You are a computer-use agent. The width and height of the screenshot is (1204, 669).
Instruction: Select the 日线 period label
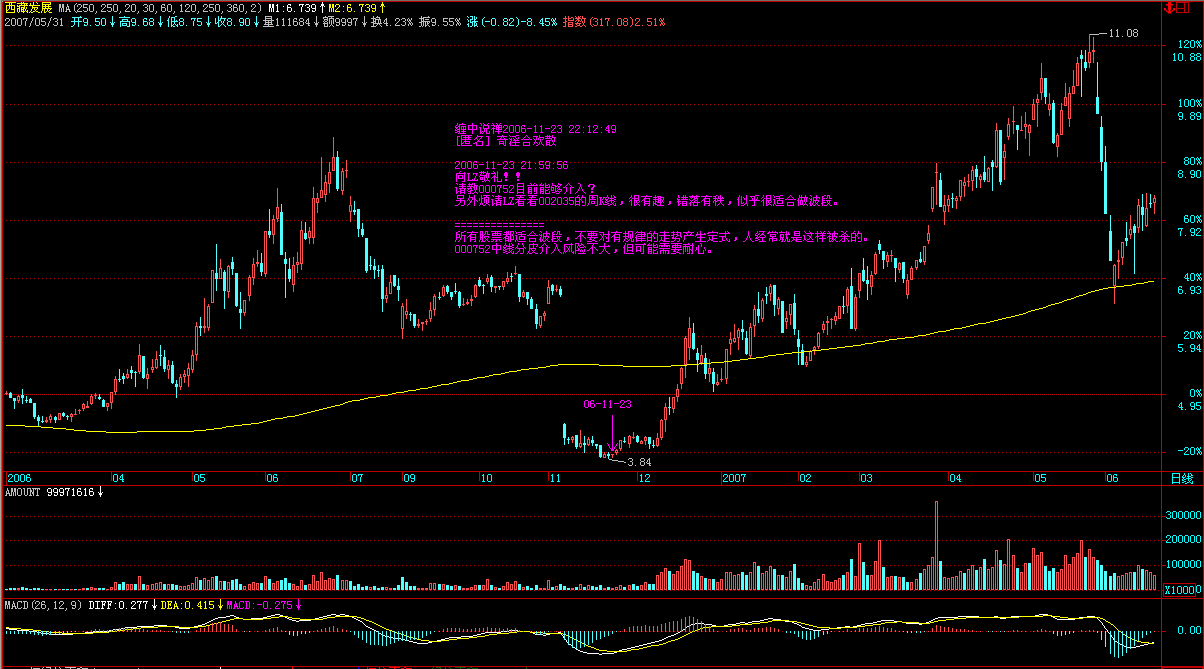(x=1180, y=478)
